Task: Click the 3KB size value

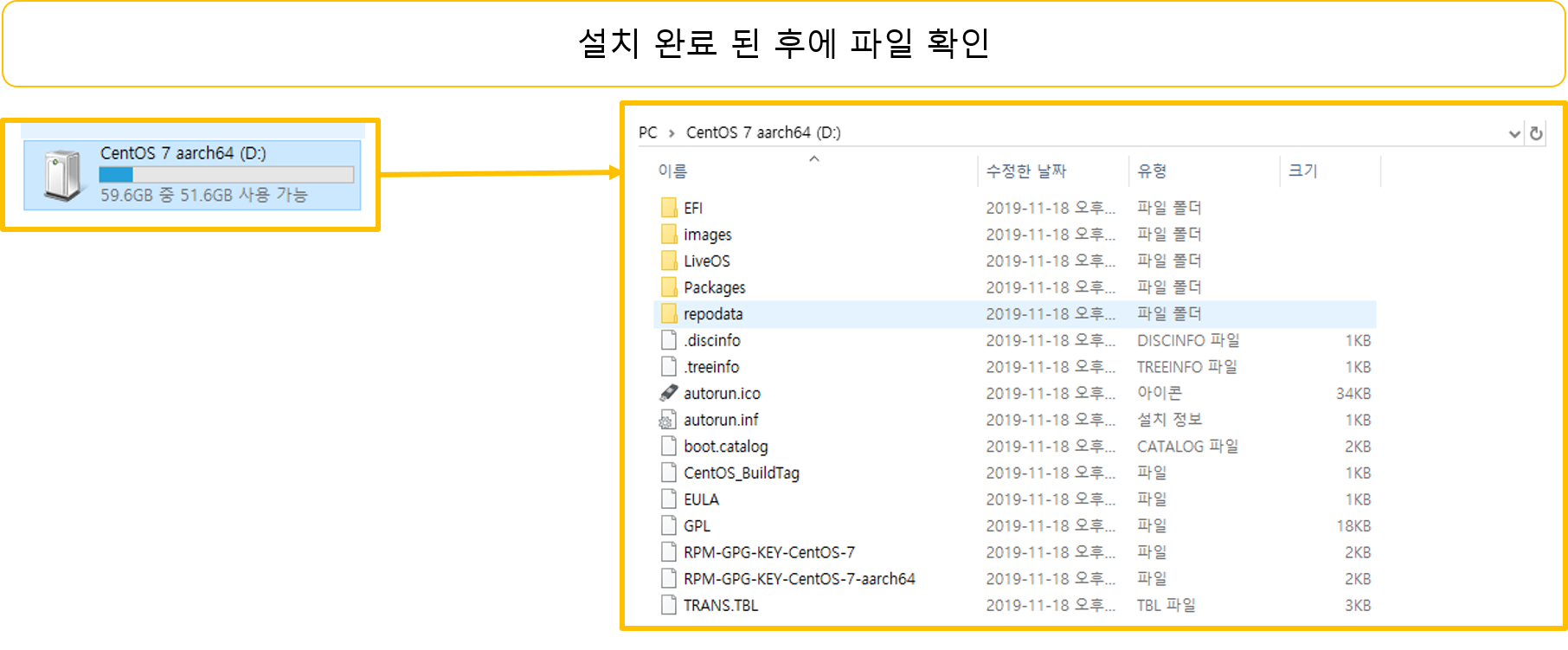Action: 1358,605
